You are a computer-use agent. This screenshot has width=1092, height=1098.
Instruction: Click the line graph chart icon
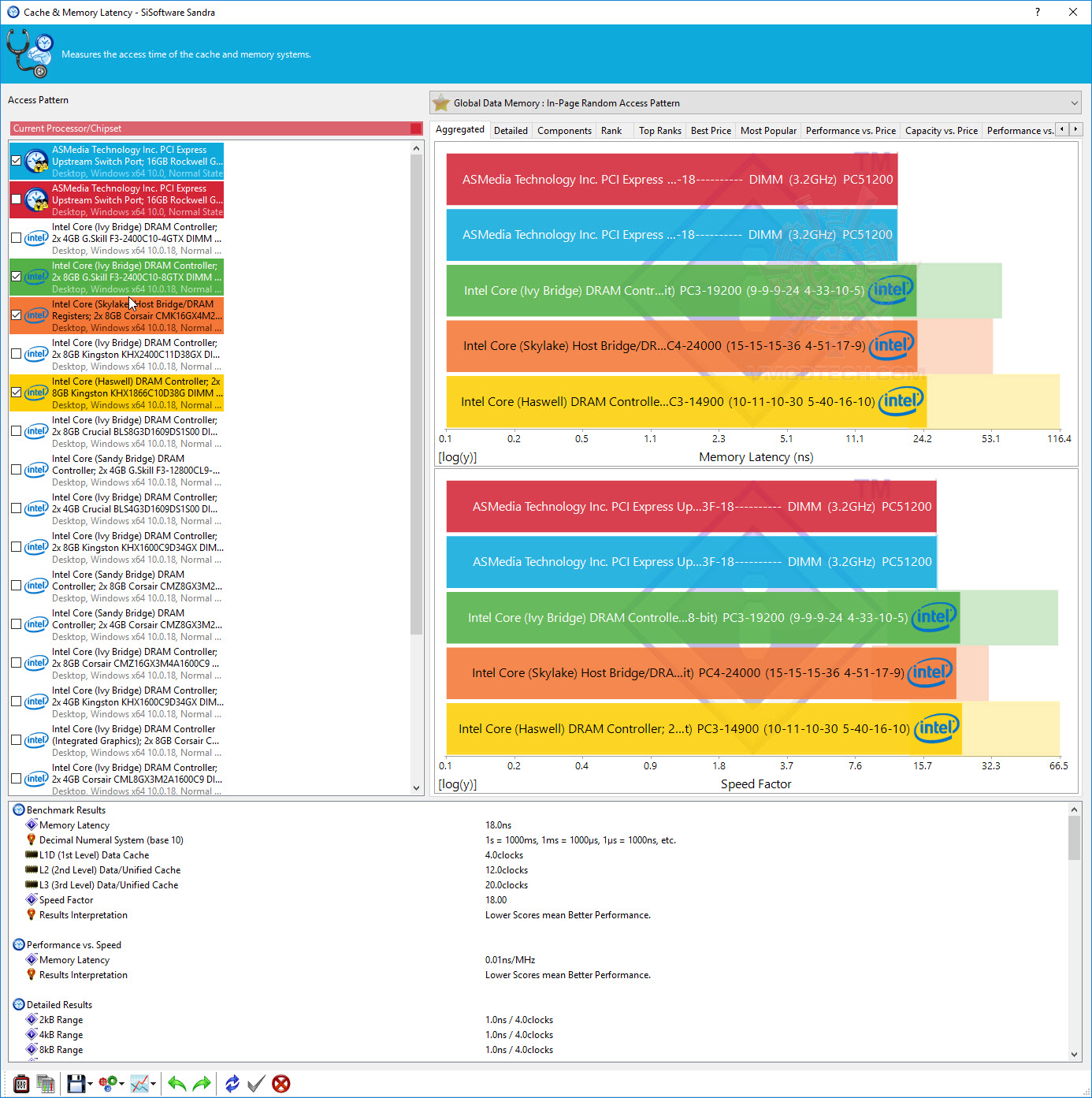tap(139, 1084)
